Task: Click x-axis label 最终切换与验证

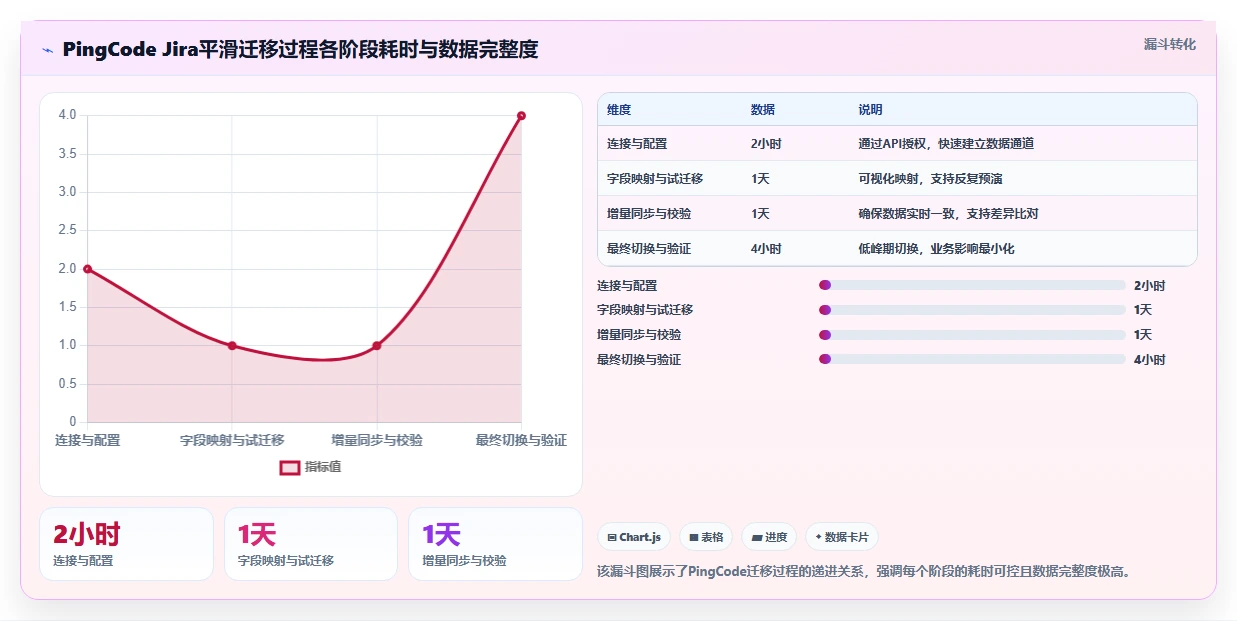Action: (521, 440)
